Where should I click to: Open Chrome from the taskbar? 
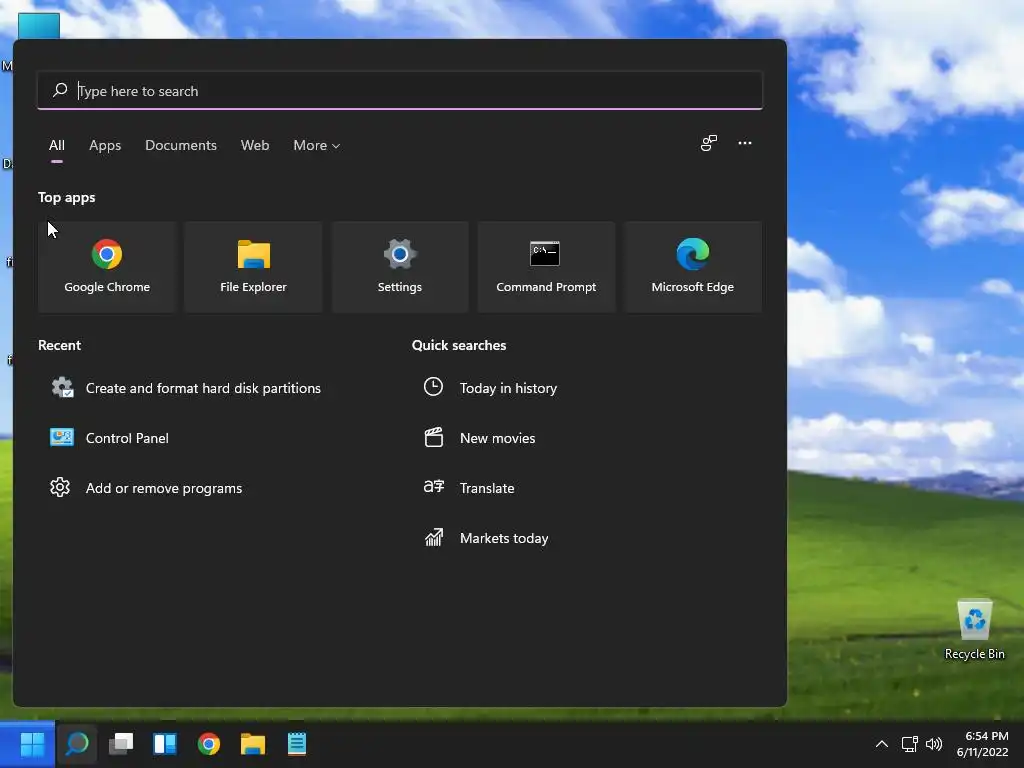pos(209,744)
